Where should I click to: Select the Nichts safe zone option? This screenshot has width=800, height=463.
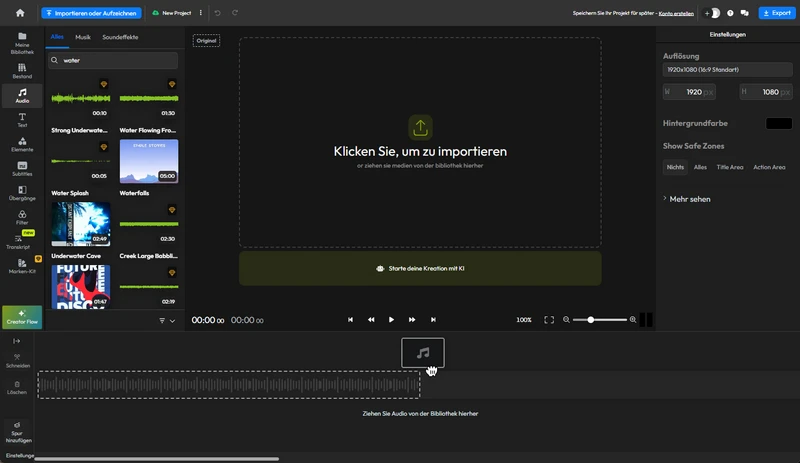(675, 167)
